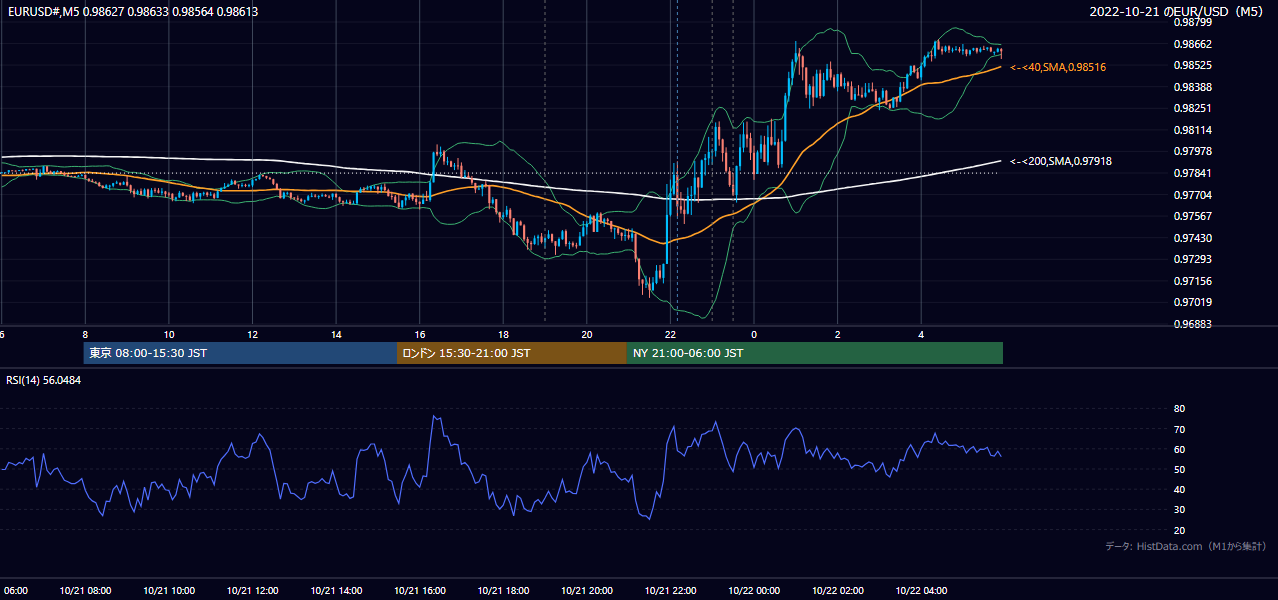The image size is (1278, 600).
Task: Click hour label 4 under price chart
Action: coord(921,335)
